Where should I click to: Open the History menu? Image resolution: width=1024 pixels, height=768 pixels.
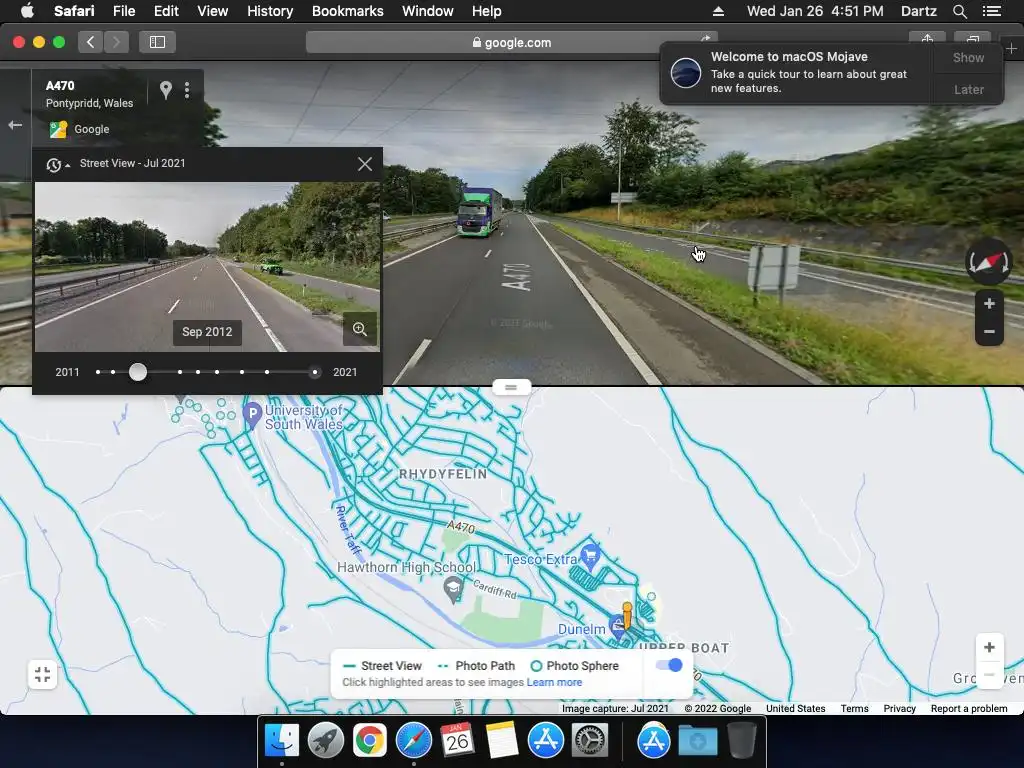click(270, 11)
